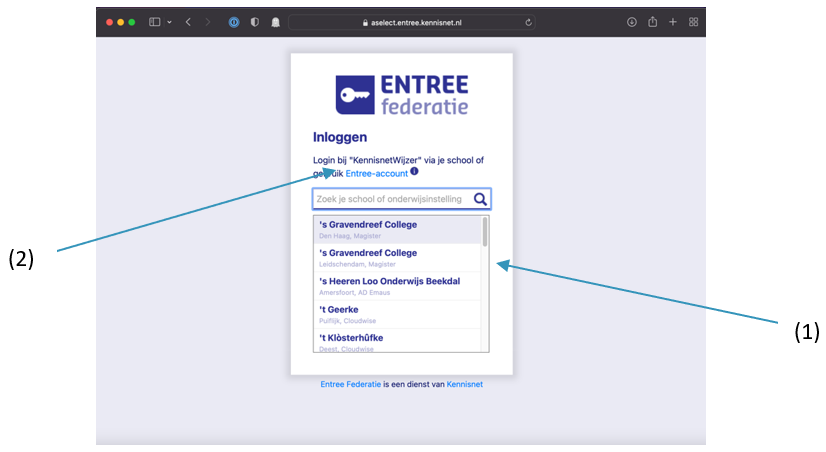Go back with the back arrow

tap(188, 22)
